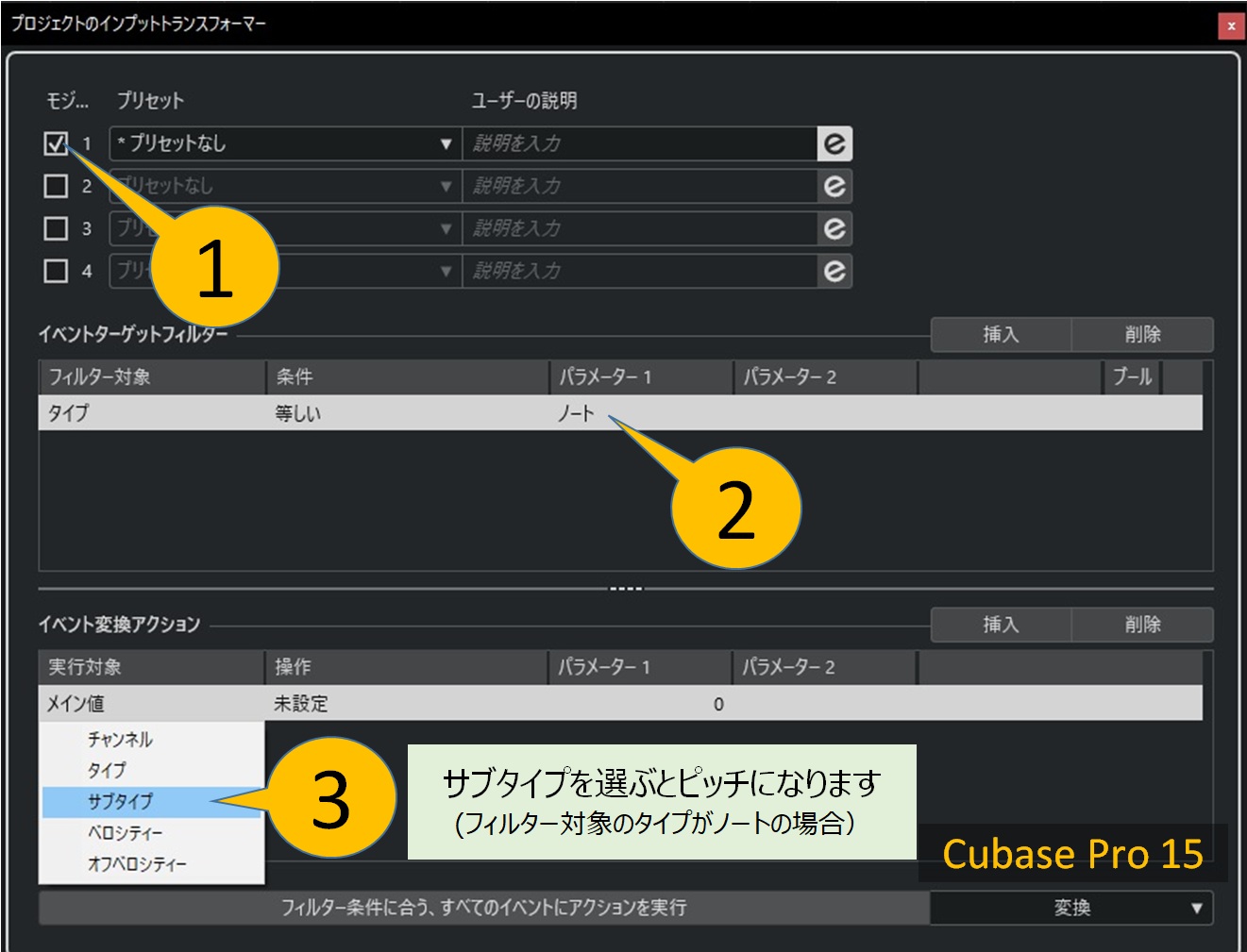Select チャンネル from the popup list

pyautogui.click(x=120, y=740)
